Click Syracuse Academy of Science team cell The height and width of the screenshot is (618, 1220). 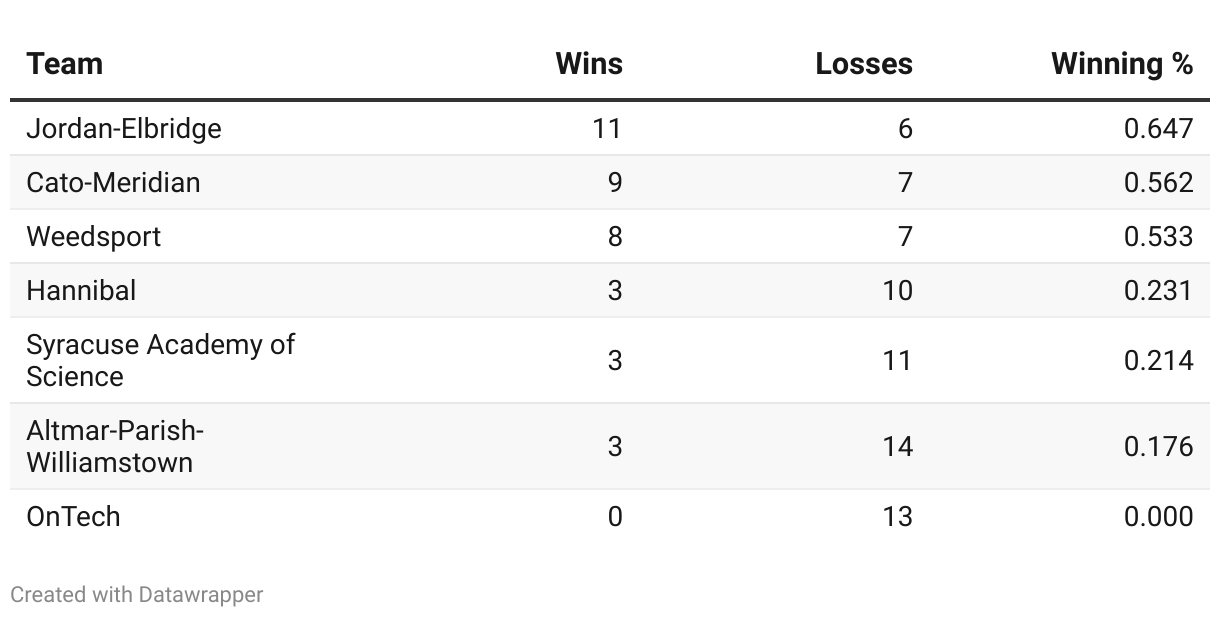tap(161, 361)
